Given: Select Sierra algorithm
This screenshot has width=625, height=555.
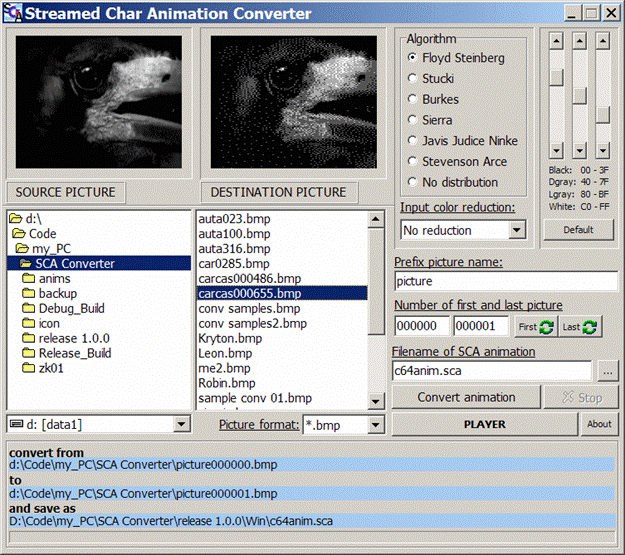Looking at the screenshot, I should [x=430, y=120].
